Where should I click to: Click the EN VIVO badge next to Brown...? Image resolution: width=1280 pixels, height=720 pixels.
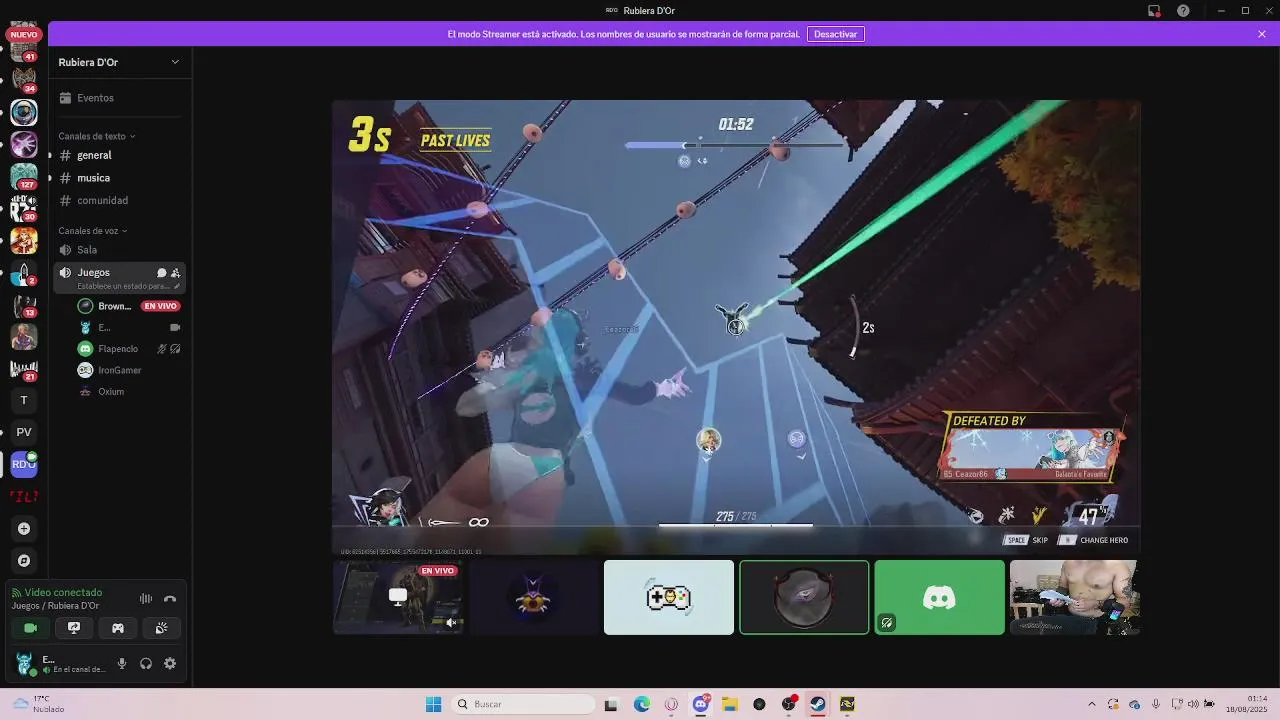(160, 306)
